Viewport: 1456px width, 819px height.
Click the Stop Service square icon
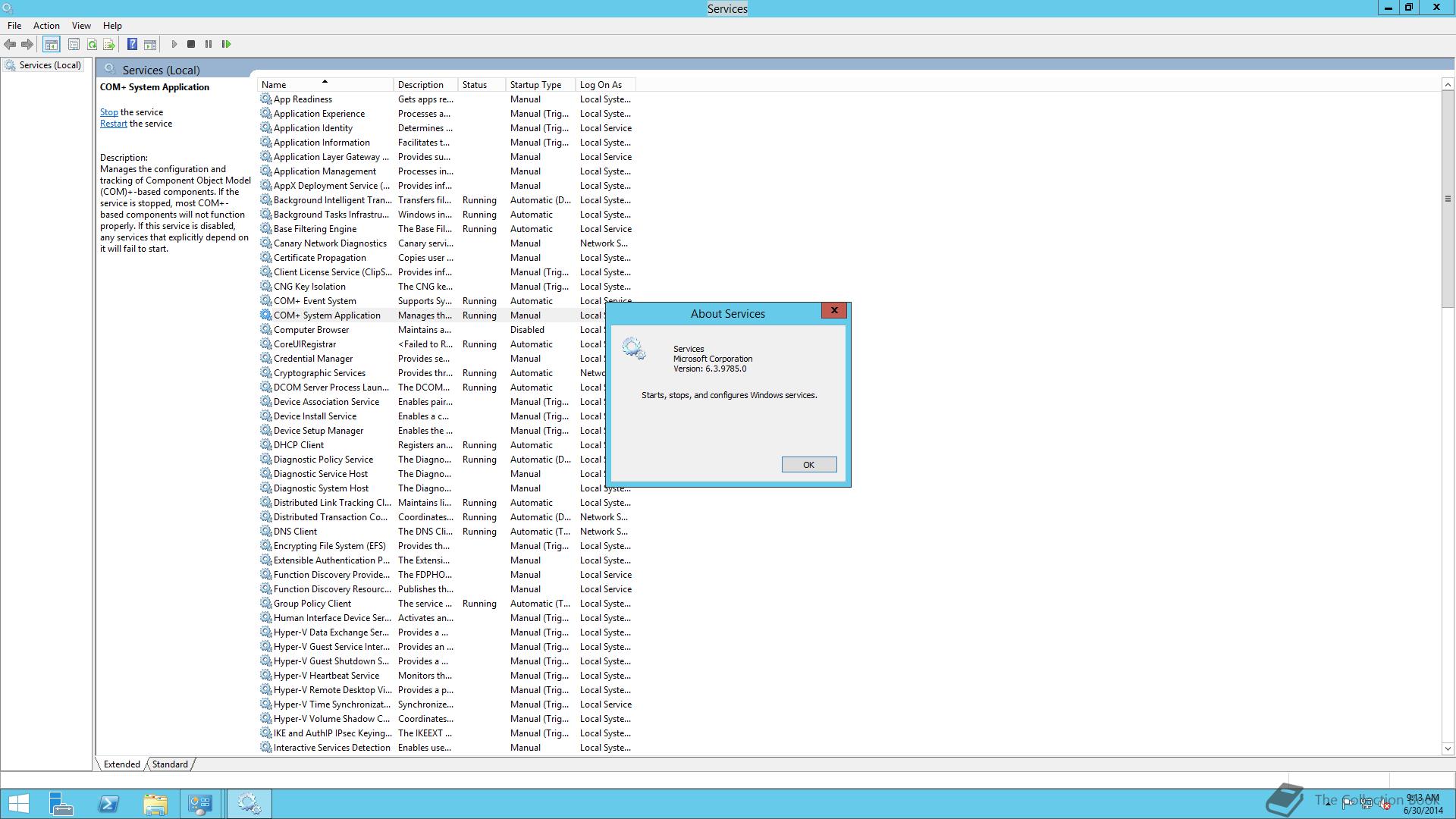point(191,44)
